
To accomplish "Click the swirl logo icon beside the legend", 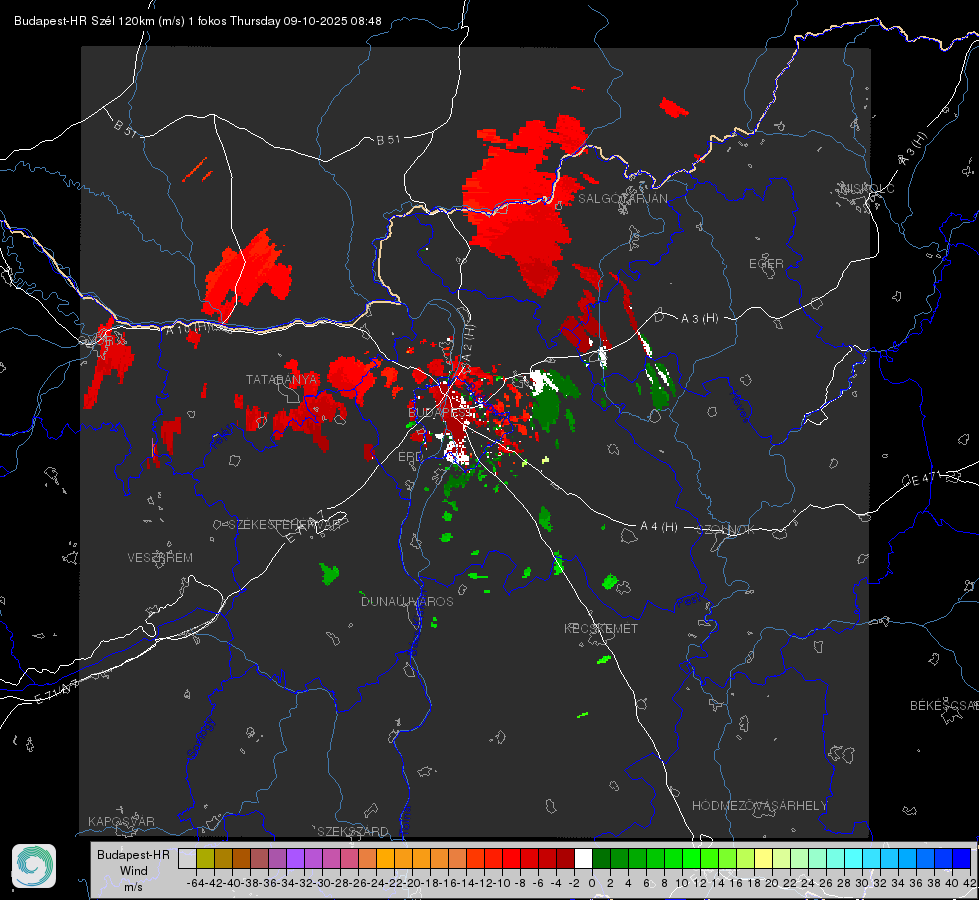I will point(34,866).
